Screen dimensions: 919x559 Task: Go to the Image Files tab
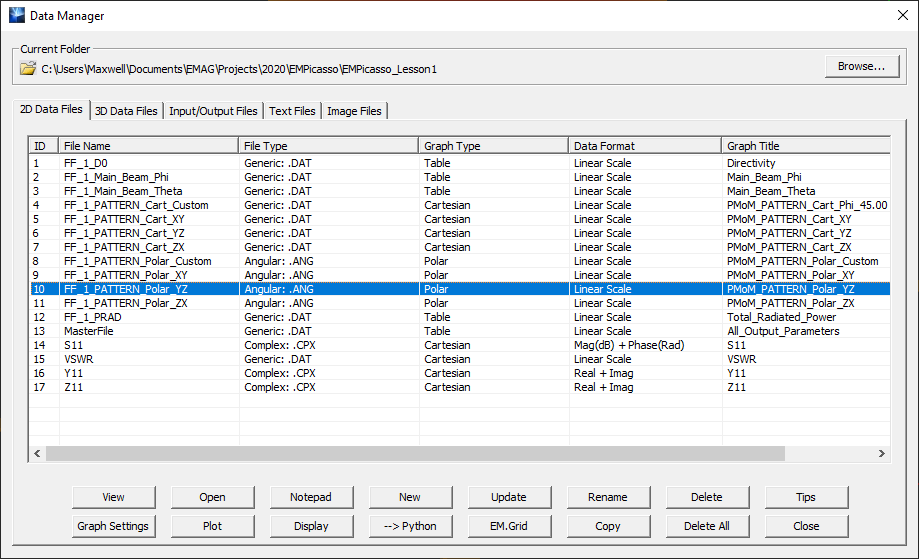pyautogui.click(x=354, y=111)
